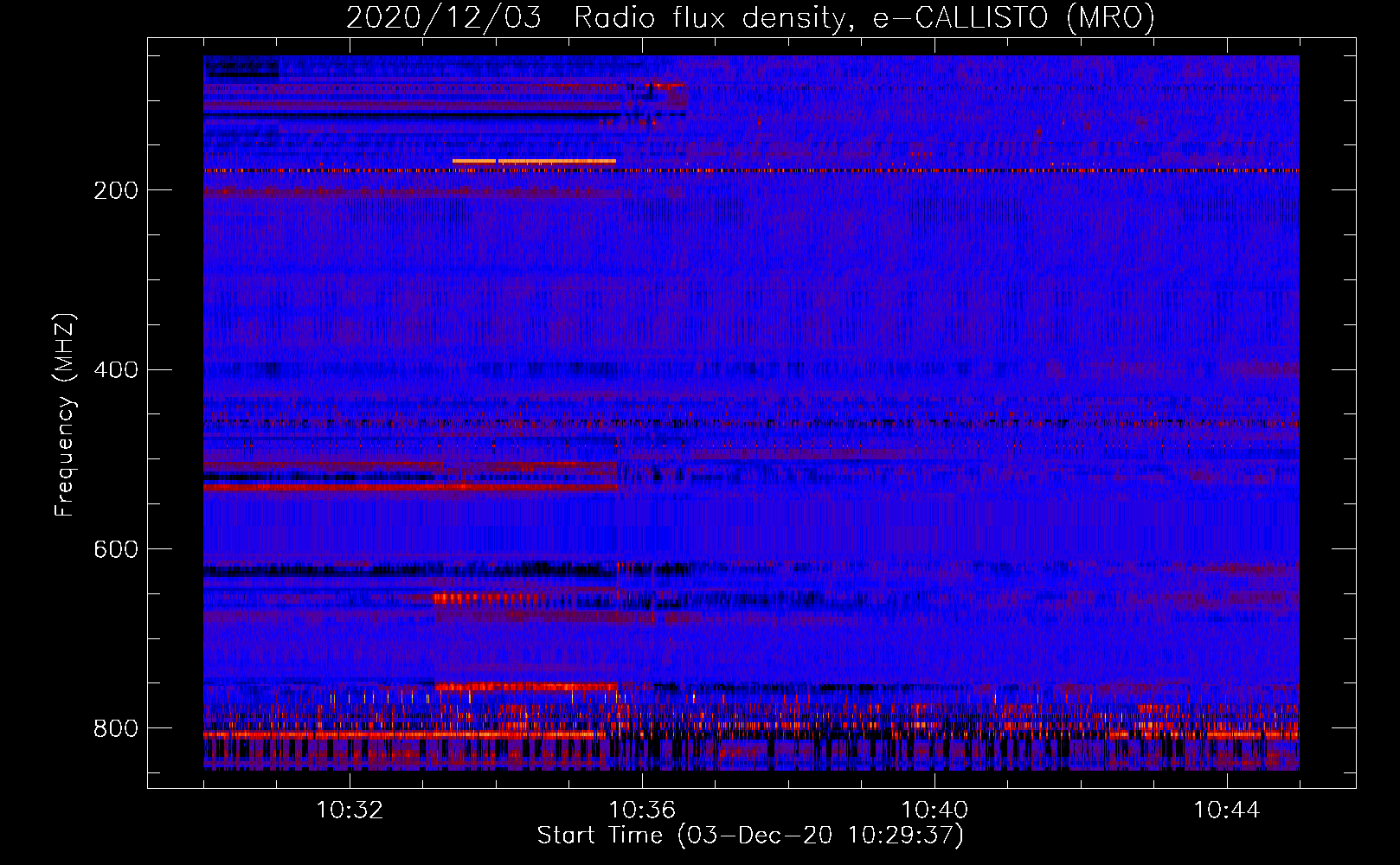
Task: Click the 800 frequency tick label
Action: (x=116, y=729)
